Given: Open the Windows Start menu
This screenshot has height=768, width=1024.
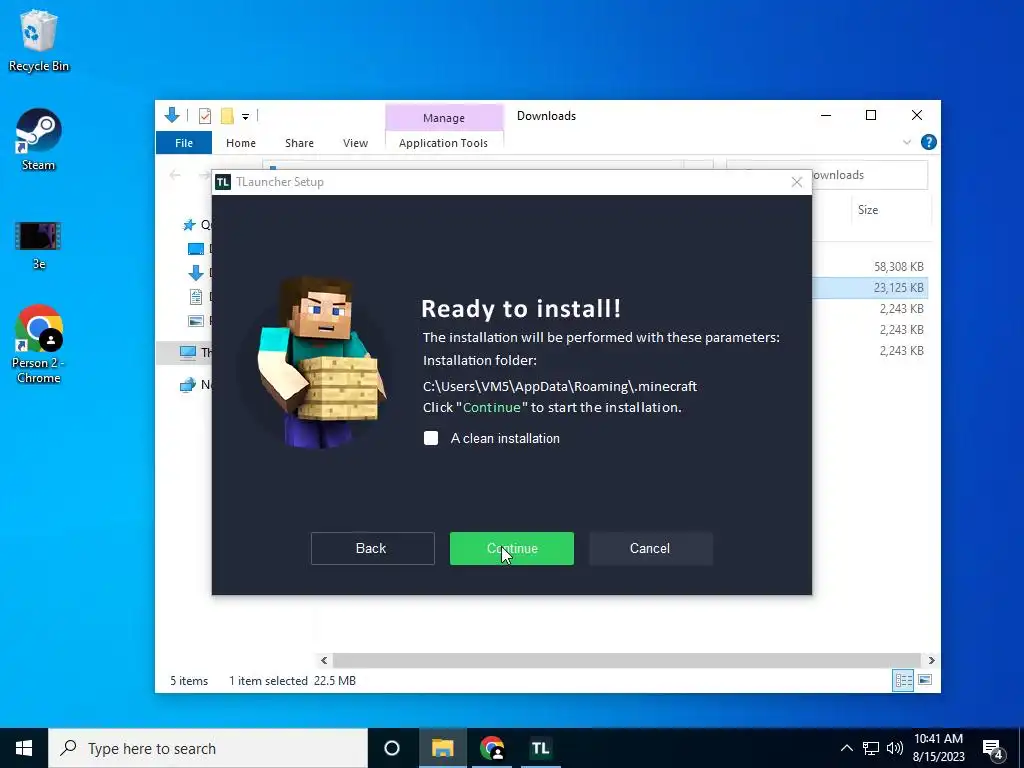Looking at the screenshot, I should tap(24, 748).
